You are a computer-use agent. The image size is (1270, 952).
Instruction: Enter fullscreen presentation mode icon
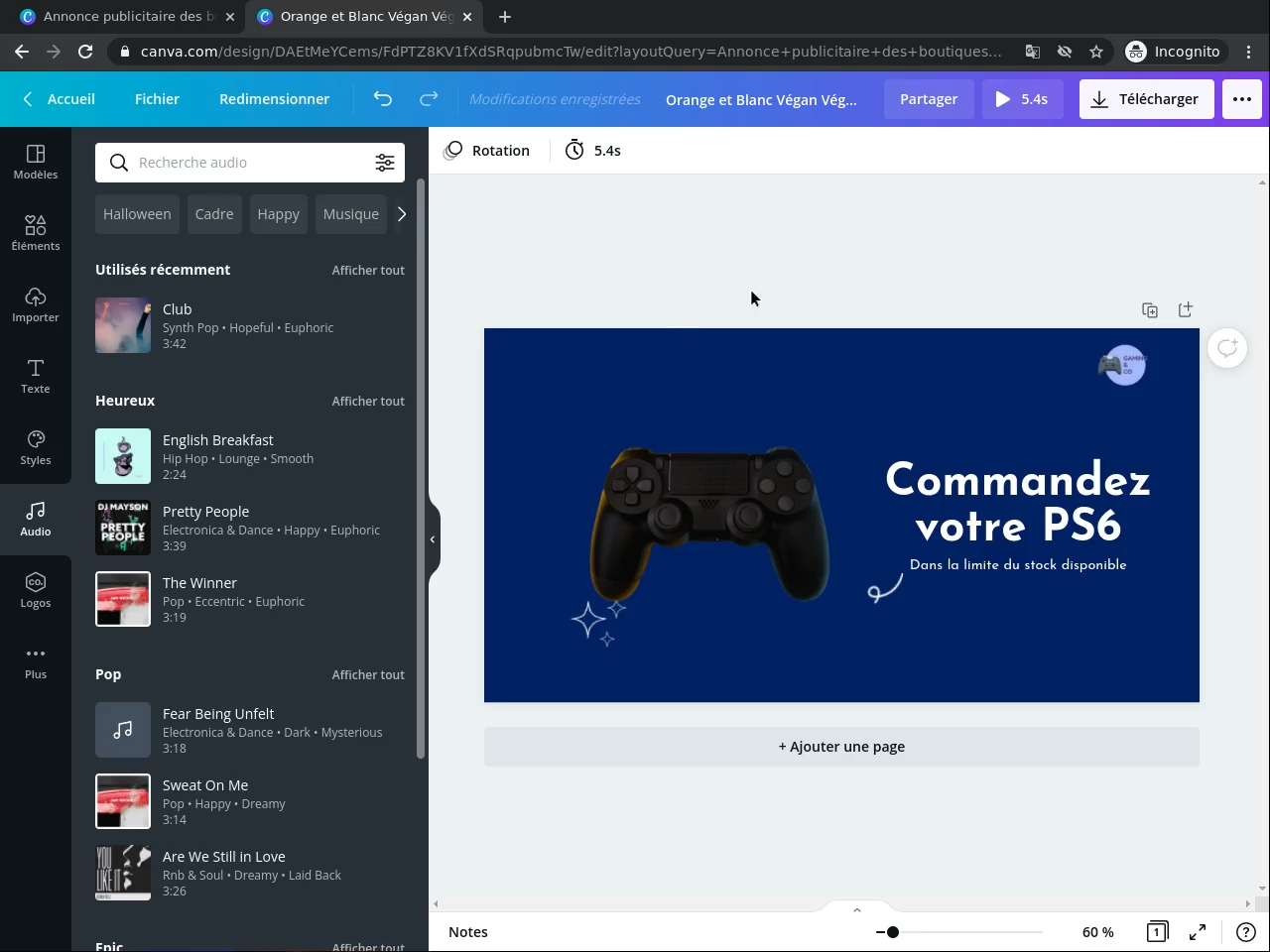point(1198,932)
